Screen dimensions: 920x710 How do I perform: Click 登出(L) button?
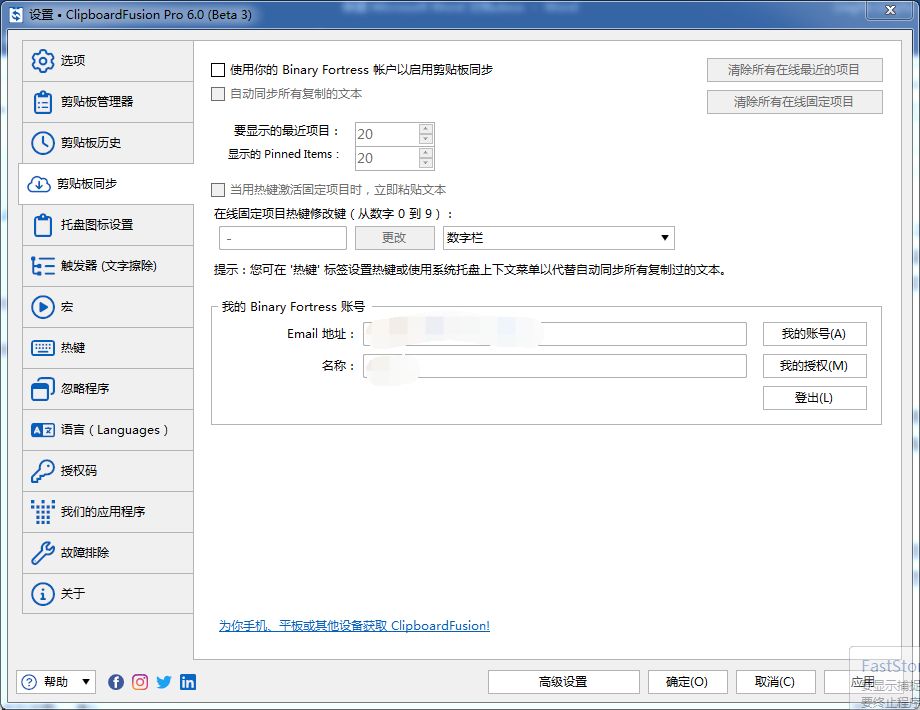814,398
